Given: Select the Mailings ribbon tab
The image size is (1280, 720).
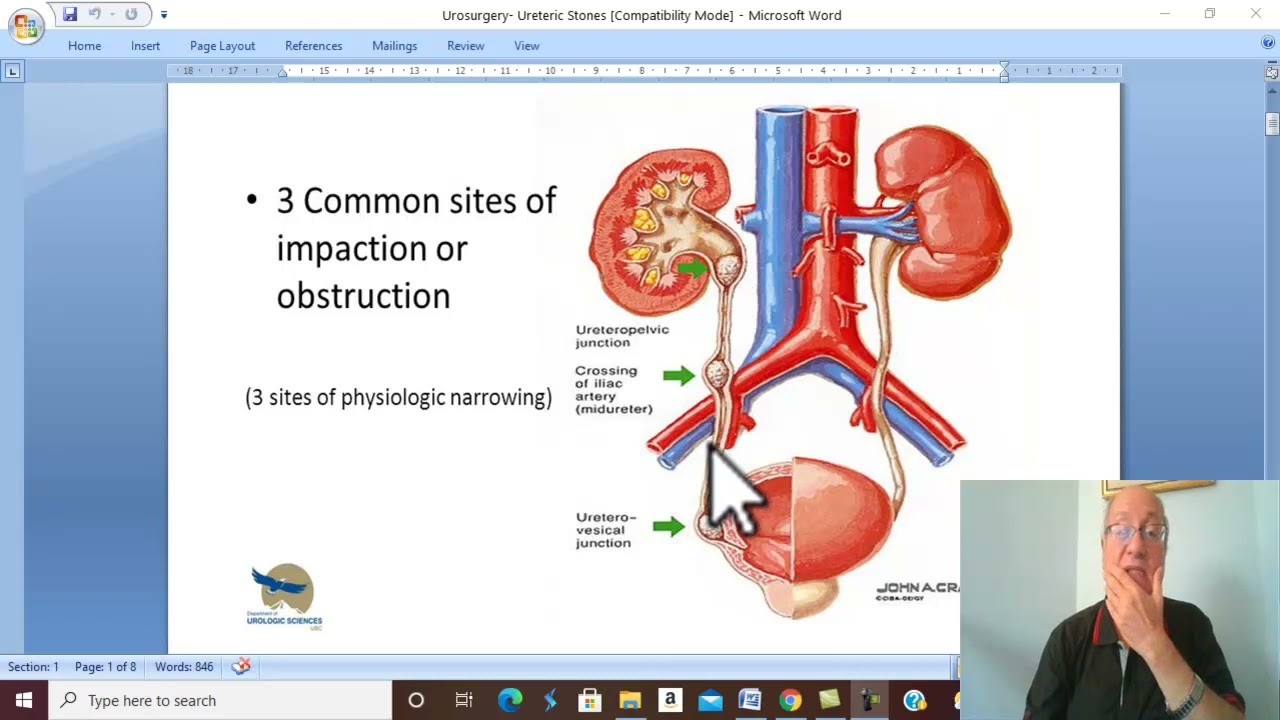Looking at the screenshot, I should pos(394,46).
